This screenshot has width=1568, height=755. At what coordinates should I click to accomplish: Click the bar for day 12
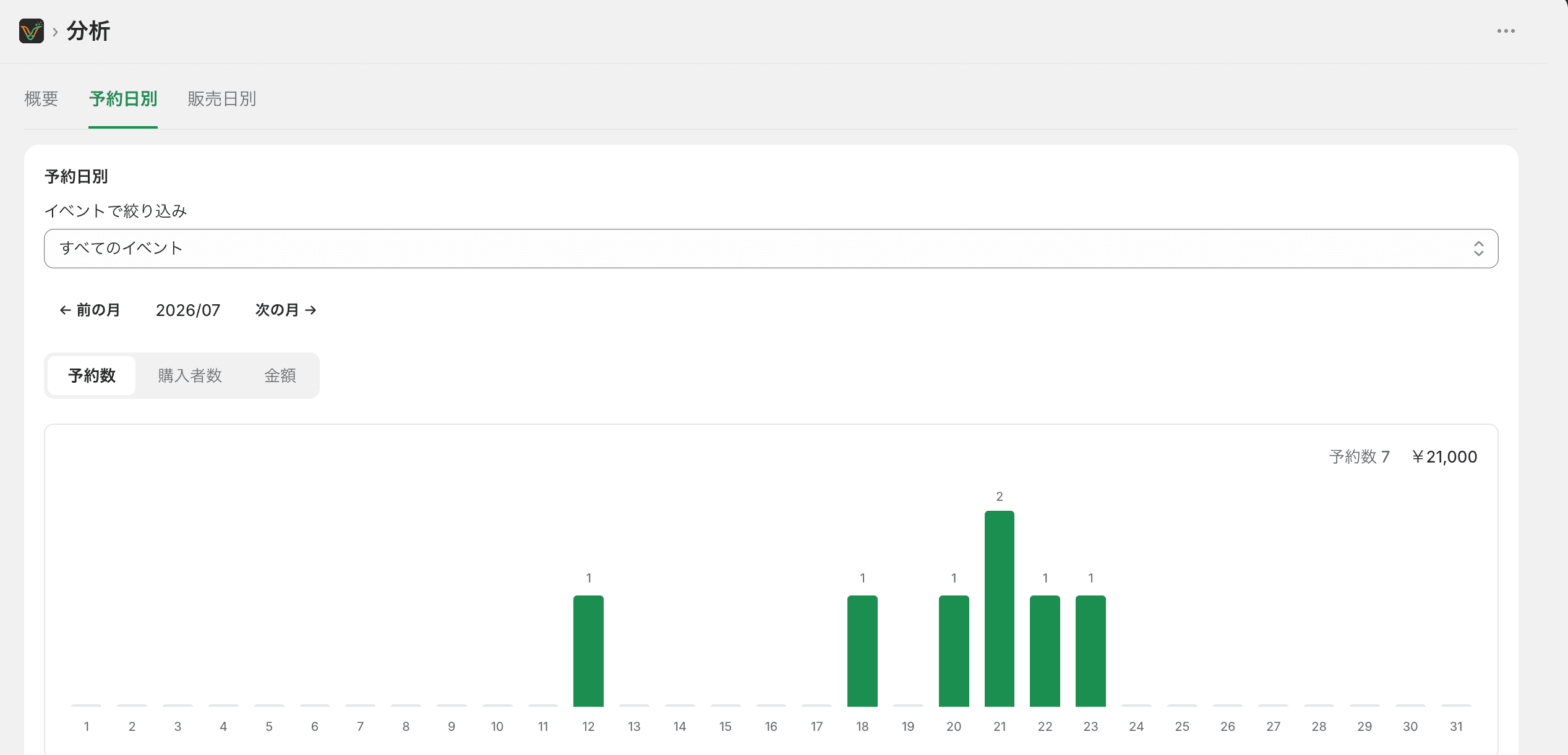[x=588, y=651]
